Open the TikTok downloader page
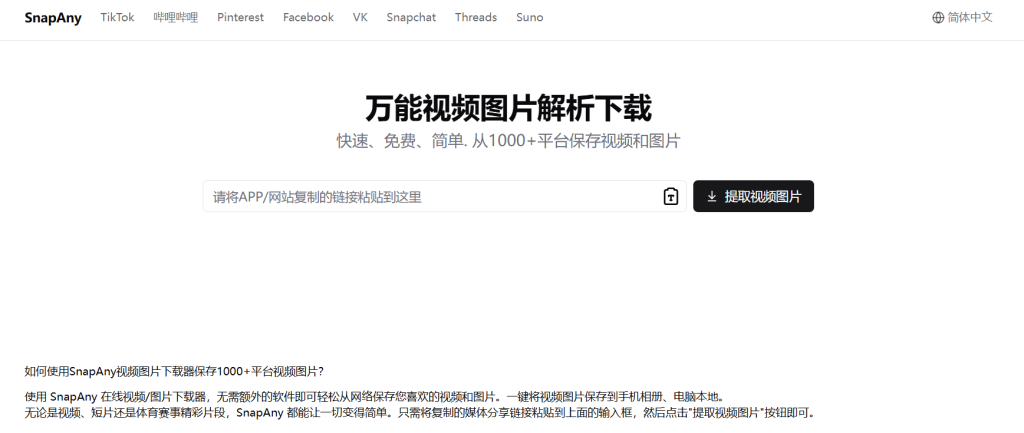The image size is (1024, 433). (117, 18)
